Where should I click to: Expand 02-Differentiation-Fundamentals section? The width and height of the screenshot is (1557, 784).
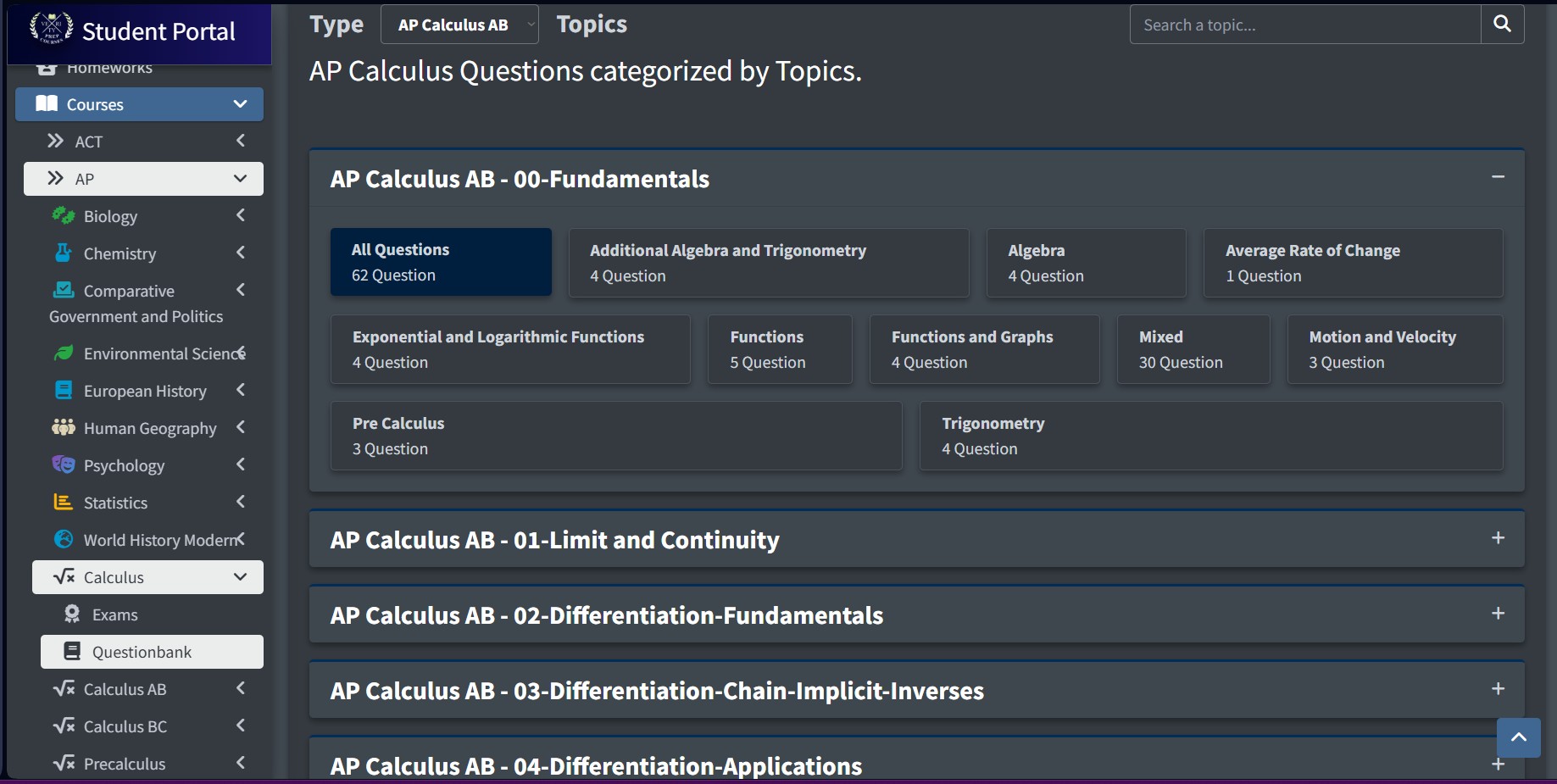pos(1498,614)
